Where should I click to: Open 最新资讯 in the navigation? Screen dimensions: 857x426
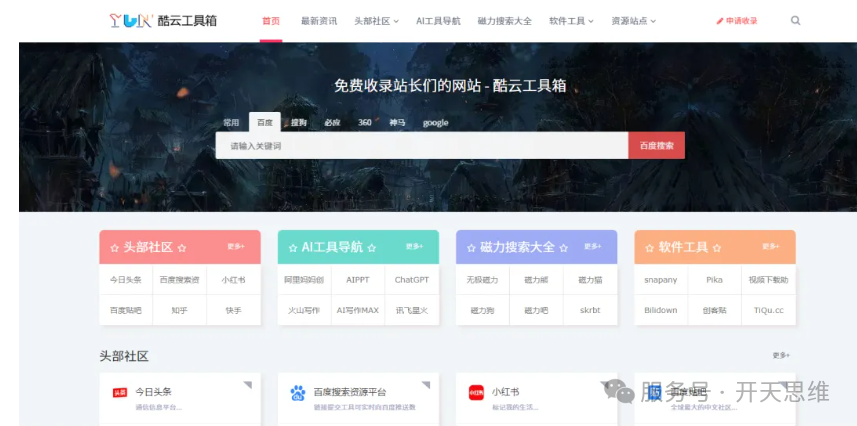319,21
